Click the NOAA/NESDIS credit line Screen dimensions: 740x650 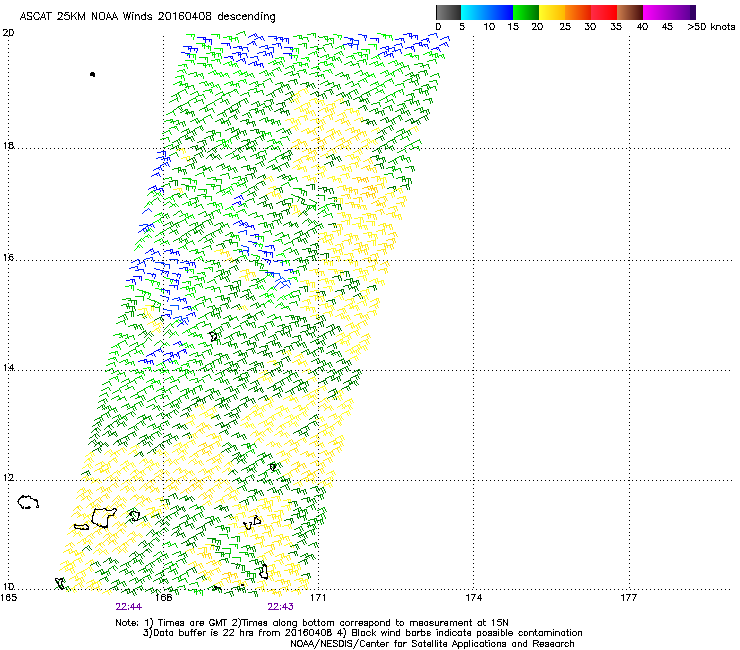coord(432,644)
